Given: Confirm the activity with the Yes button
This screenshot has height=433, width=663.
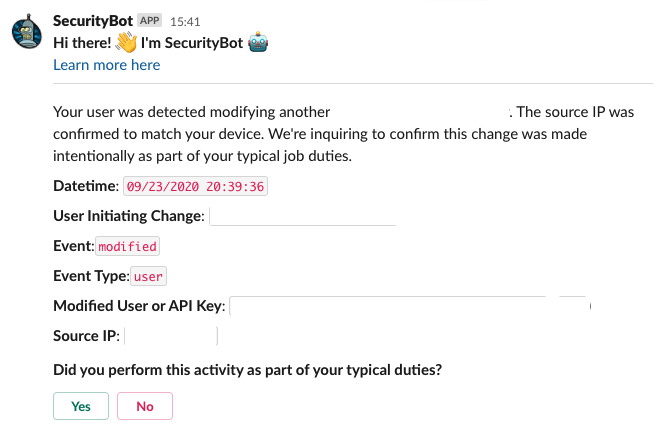Looking at the screenshot, I should point(81,406).
